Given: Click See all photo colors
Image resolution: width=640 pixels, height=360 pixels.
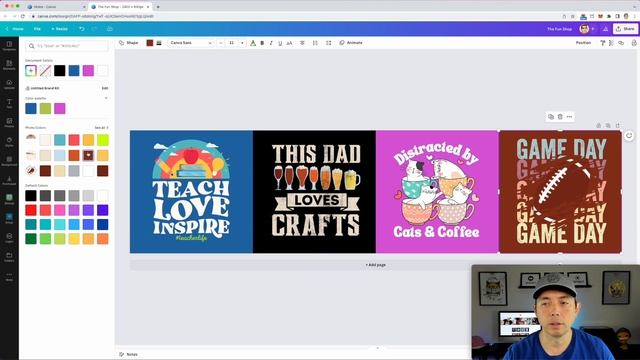Looking at the screenshot, I should 101,128.
